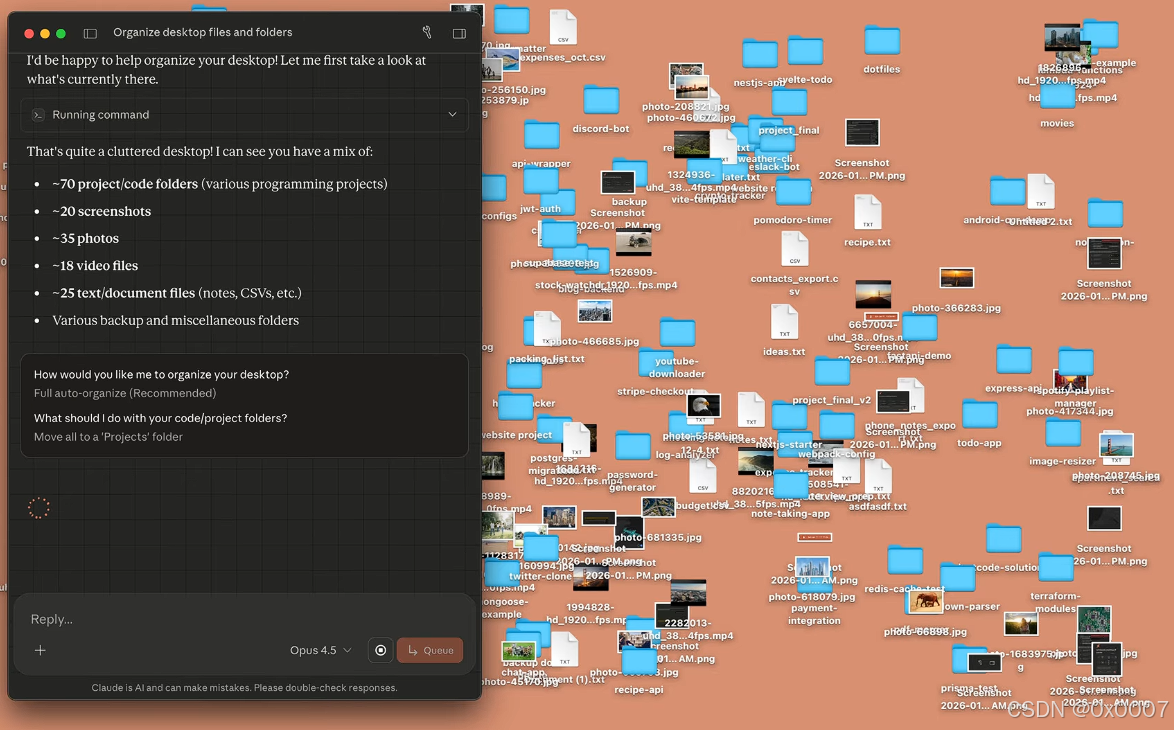Click the round stop button next to Queue
Screen dimensions: 1174x730
380,650
